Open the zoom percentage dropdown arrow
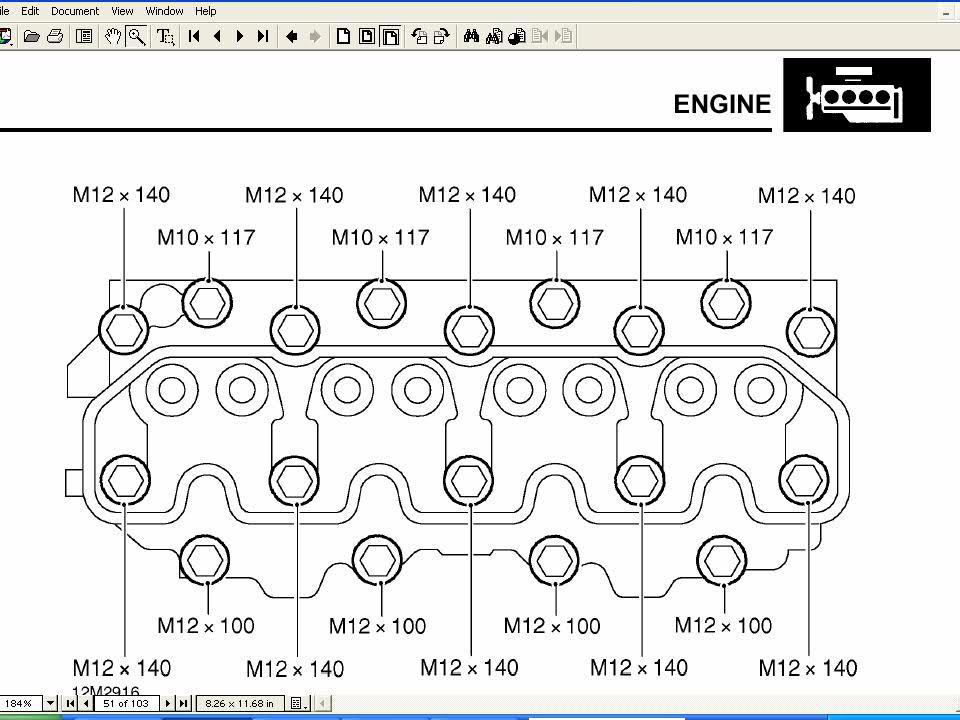The width and height of the screenshot is (960, 720). coord(50,704)
